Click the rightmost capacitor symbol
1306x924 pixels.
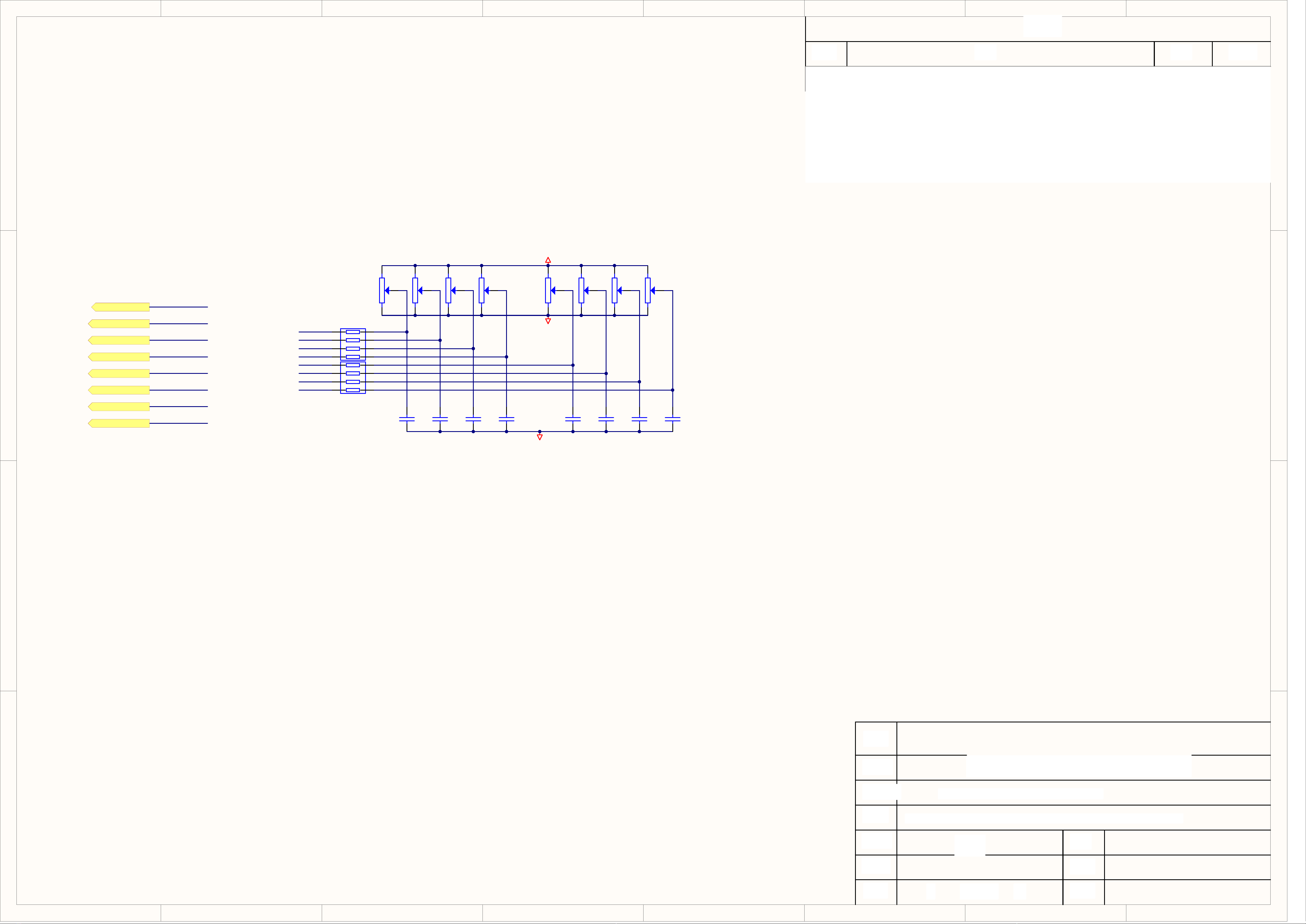click(x=673, y=419)
